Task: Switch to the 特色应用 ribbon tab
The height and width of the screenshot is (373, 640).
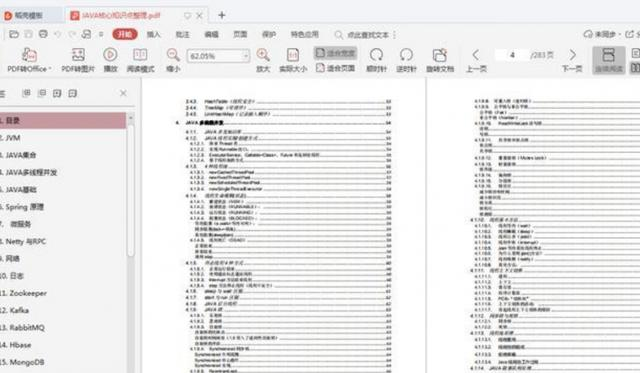Action: tap(304, 35)
